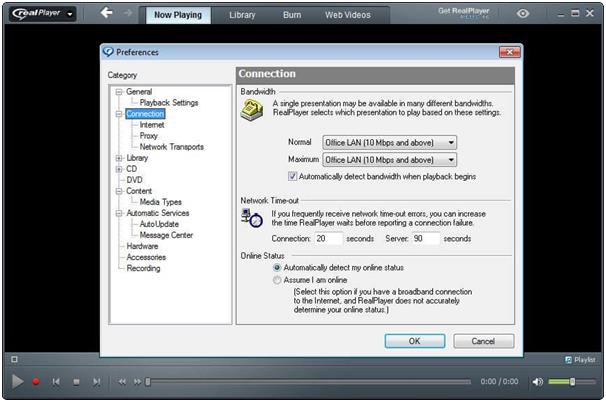Select Automatically detect my online status
This screenshot has width=606, height=402.
[x=277, y=267]
